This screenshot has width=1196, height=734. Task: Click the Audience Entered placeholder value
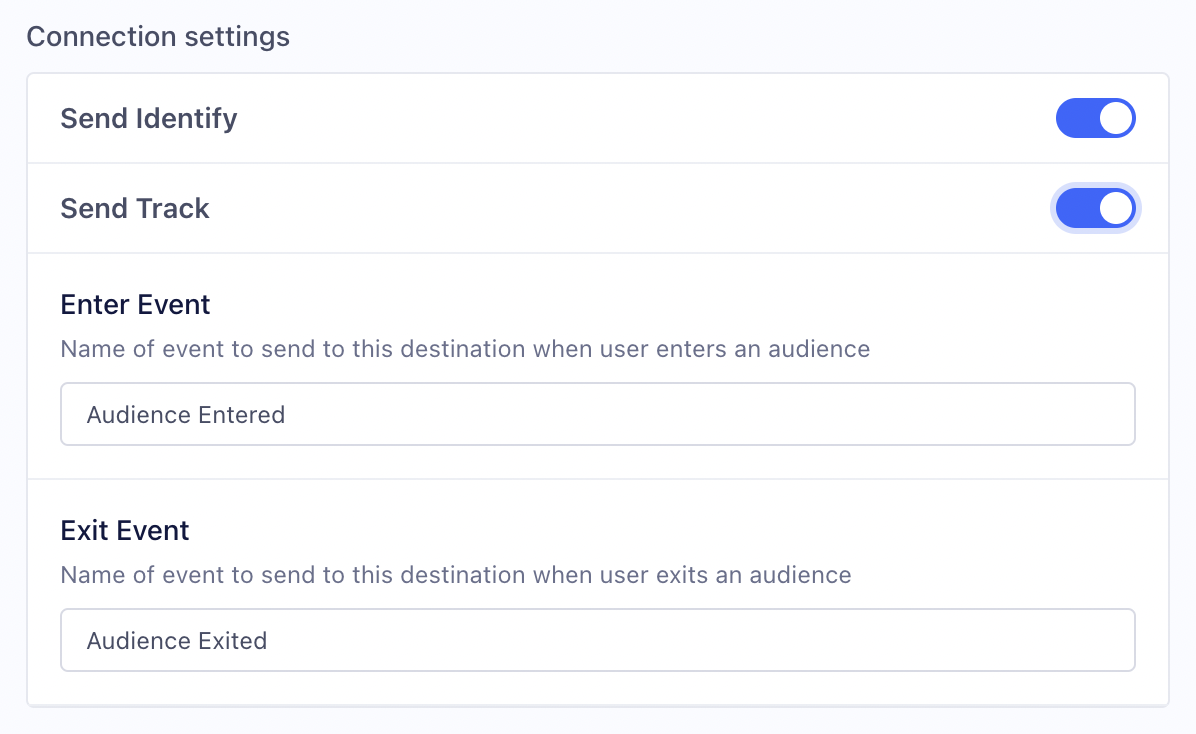tap(186, 414)
